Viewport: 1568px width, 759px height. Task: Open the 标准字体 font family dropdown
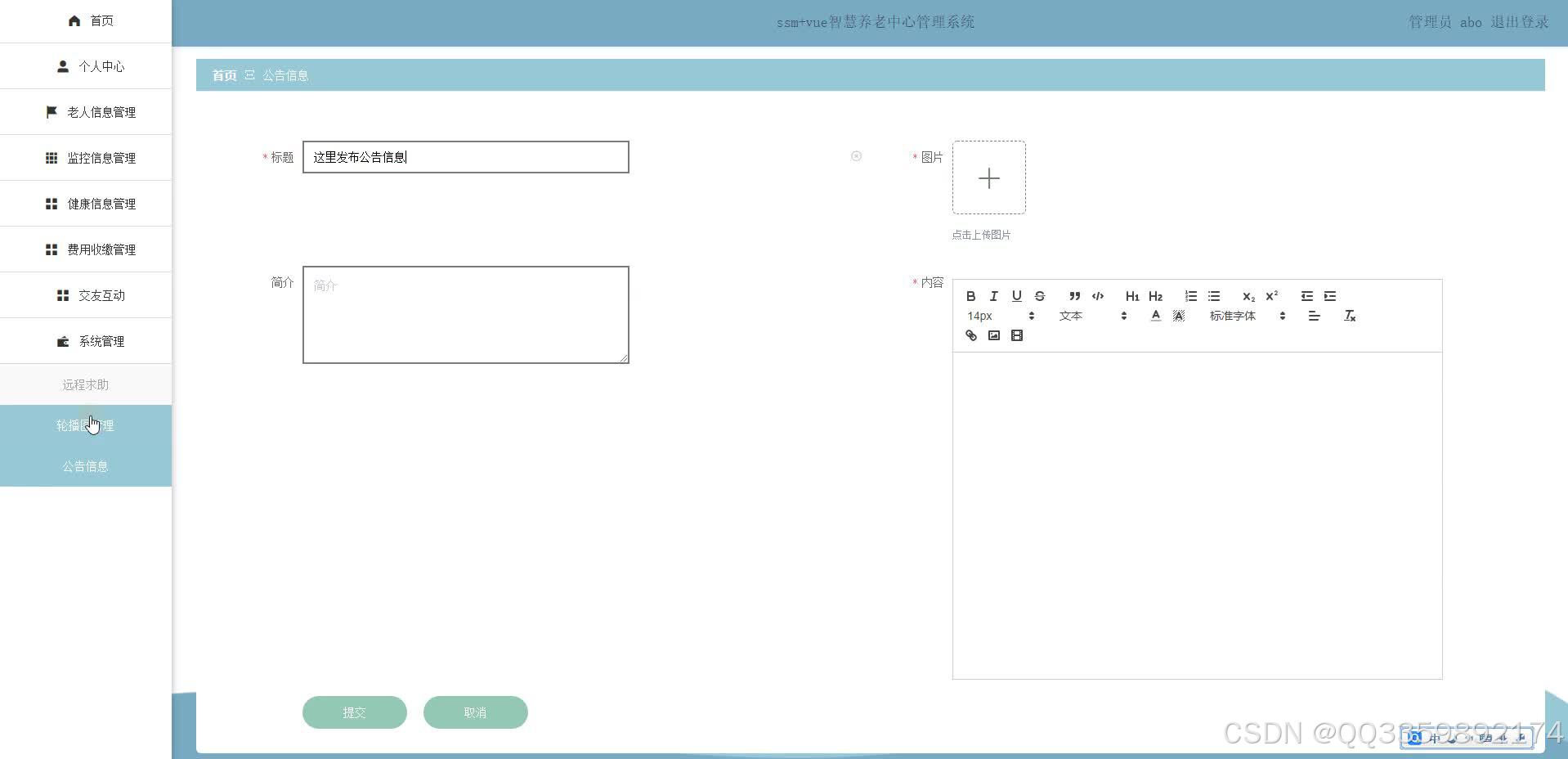coord(1248,316)
